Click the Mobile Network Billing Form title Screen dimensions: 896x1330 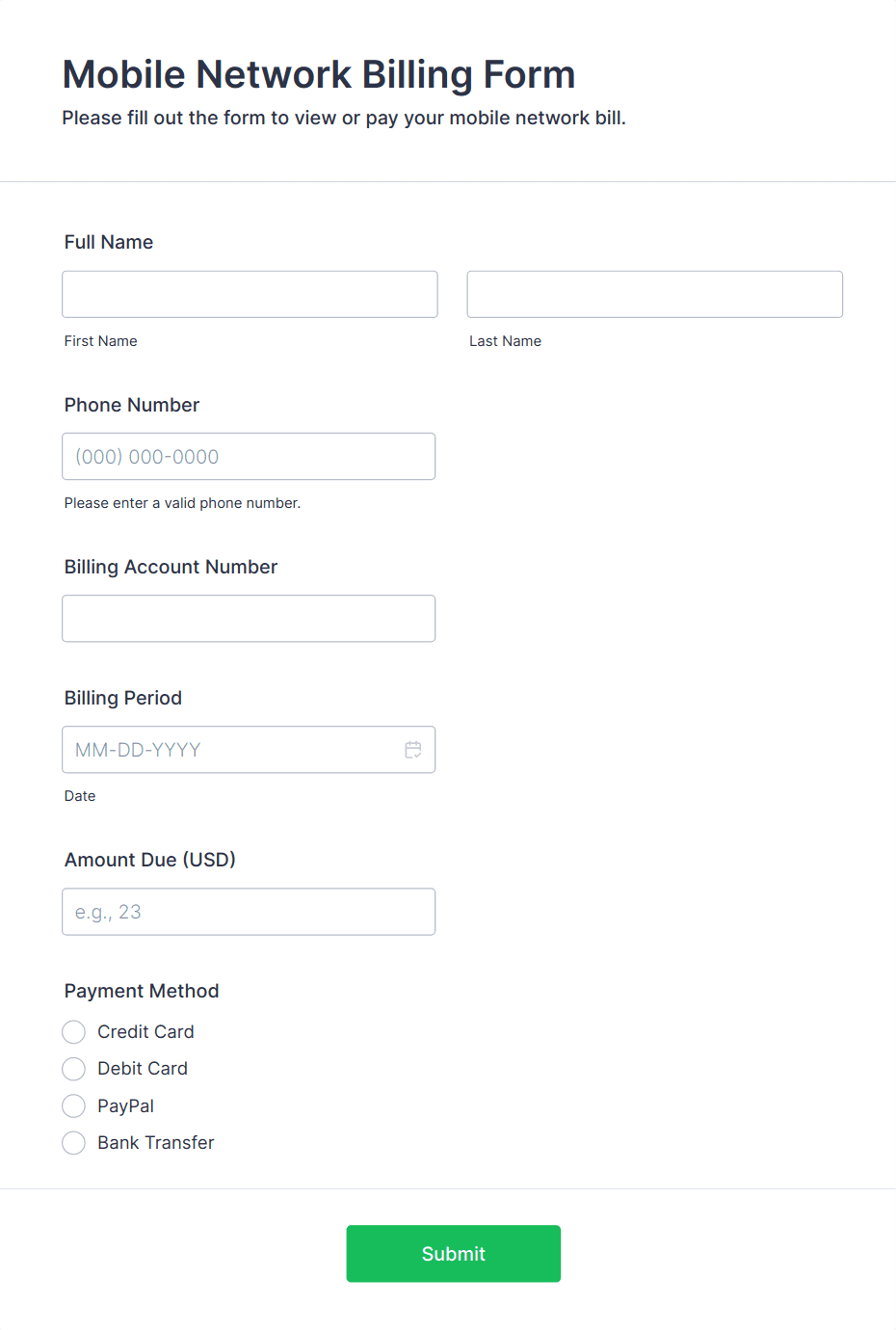point(319,74)
